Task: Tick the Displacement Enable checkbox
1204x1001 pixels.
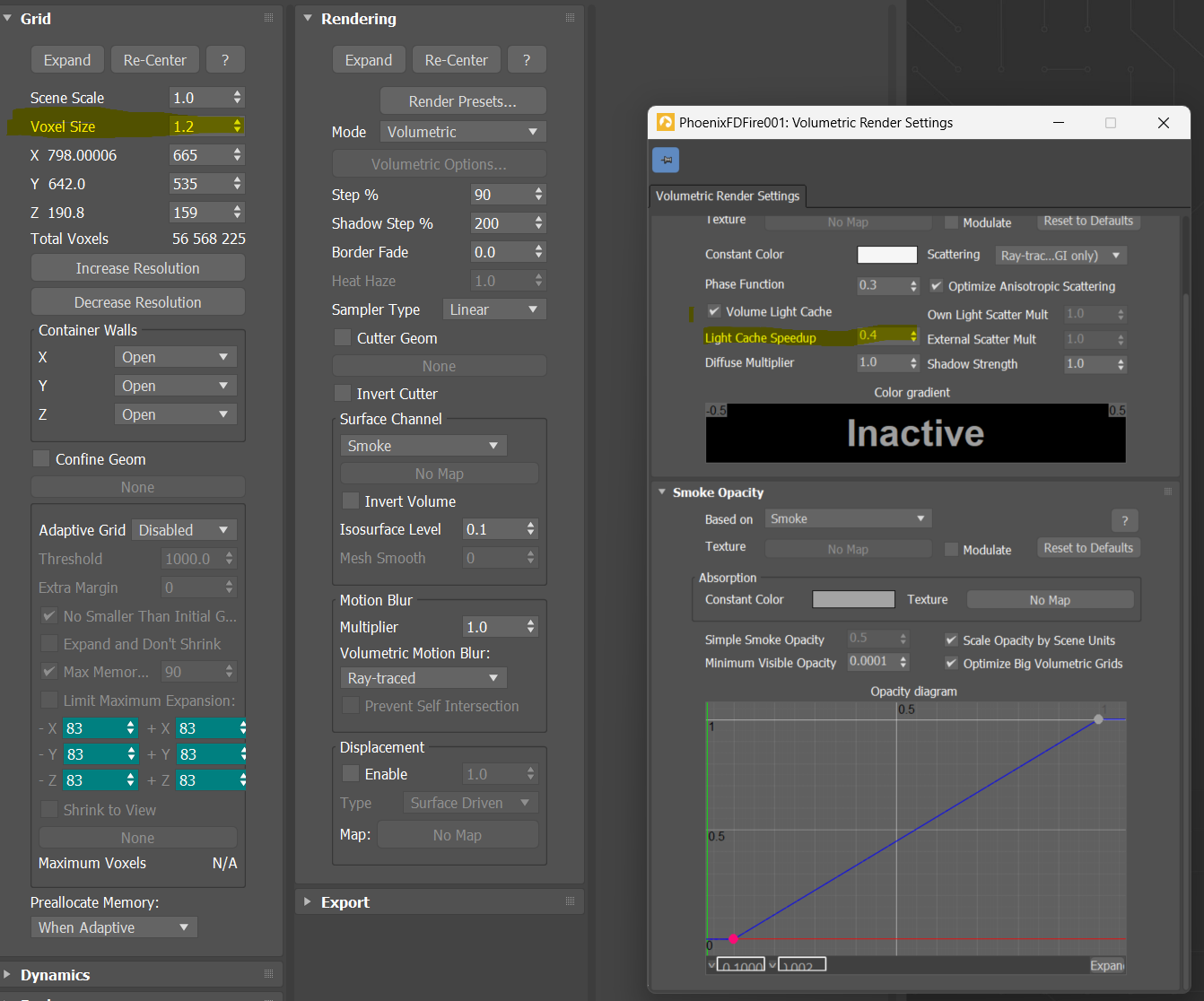Action: 351,773
